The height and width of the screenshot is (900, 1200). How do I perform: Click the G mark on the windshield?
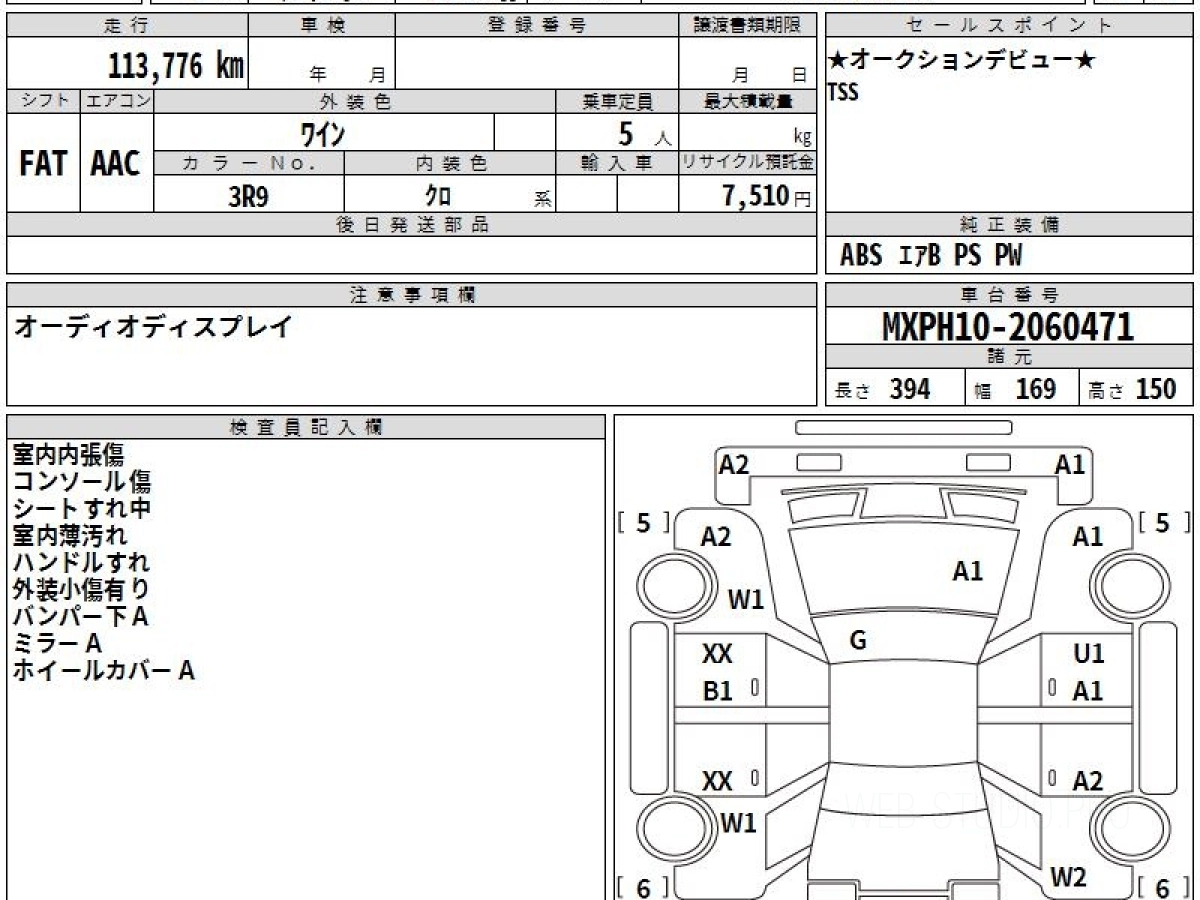[x=857, y=642]
